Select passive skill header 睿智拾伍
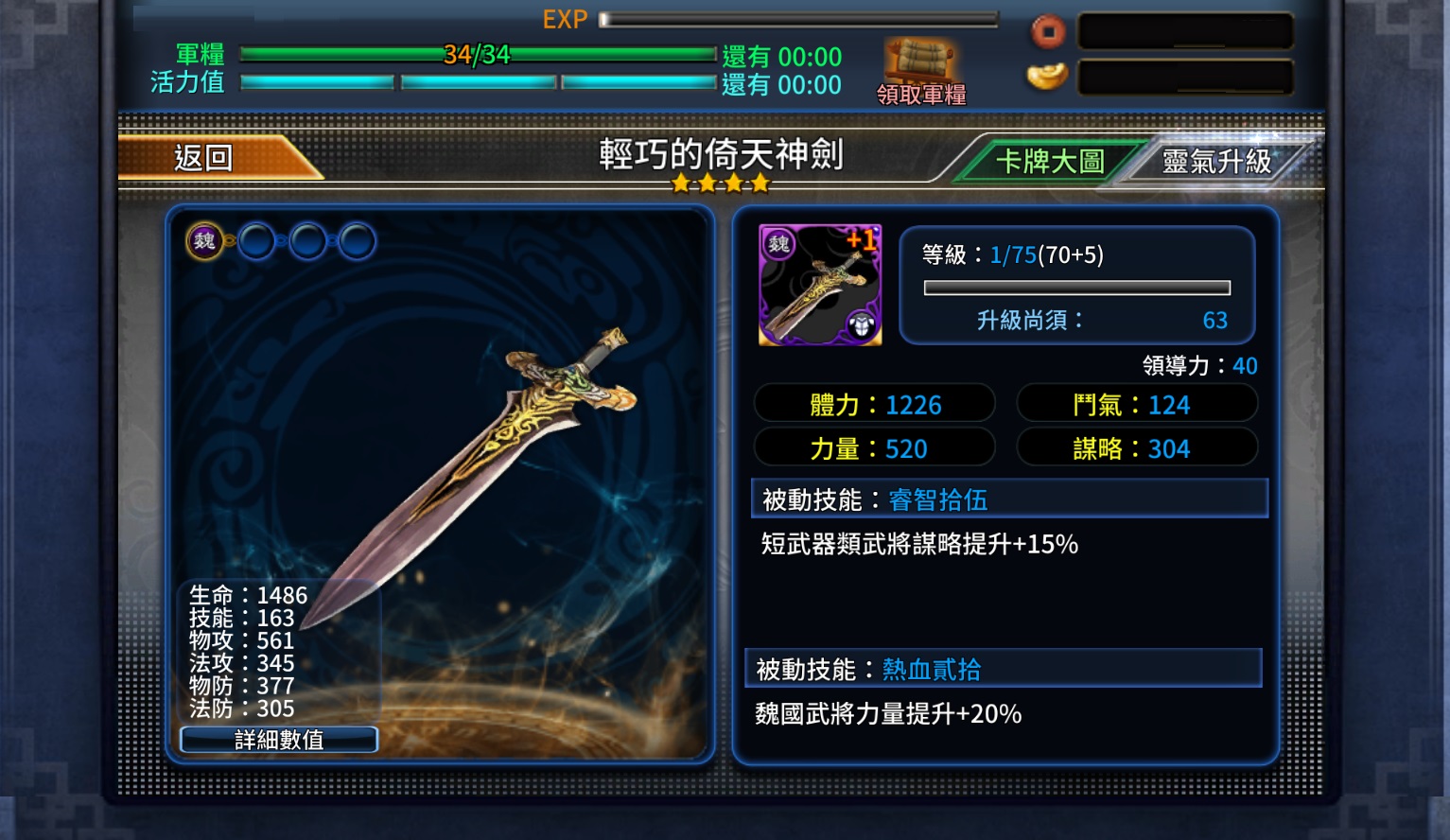Screen dimensions: 1450x840 1009,499
